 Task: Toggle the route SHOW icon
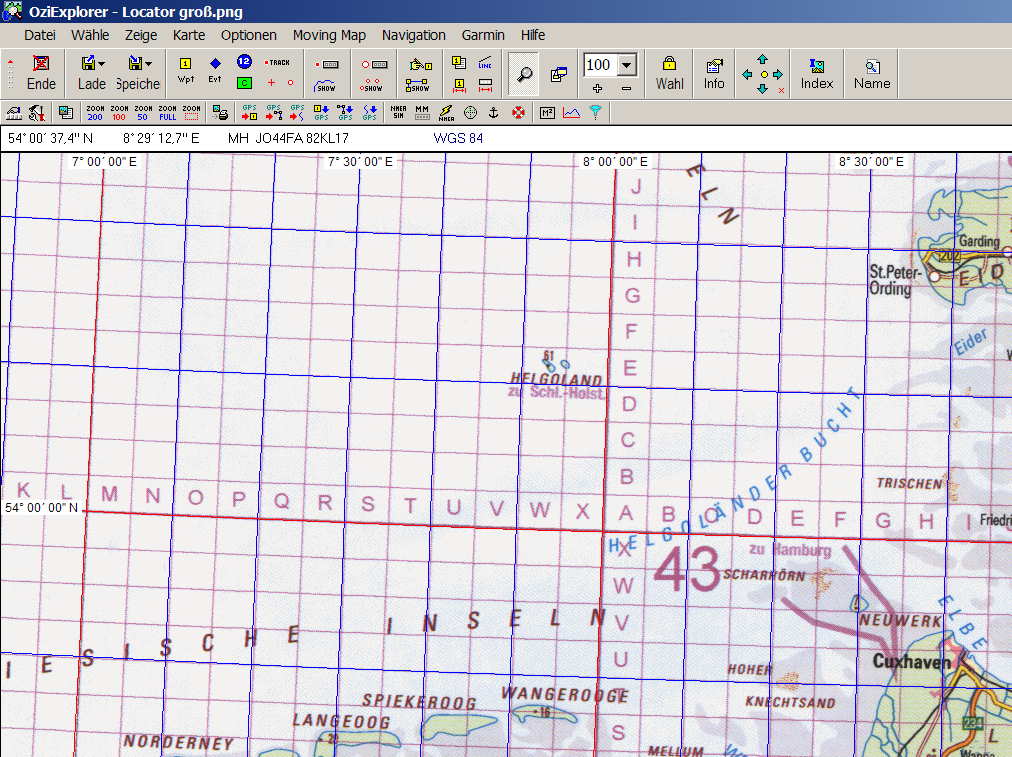(x=418, y=85)
